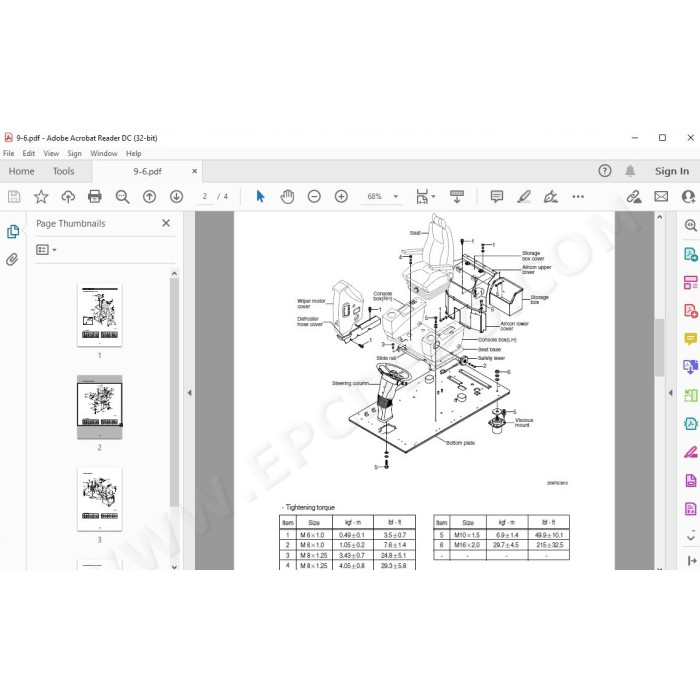Select page 2 thumbnail
This screenshot has width=700, height=700.
(100, 407)
